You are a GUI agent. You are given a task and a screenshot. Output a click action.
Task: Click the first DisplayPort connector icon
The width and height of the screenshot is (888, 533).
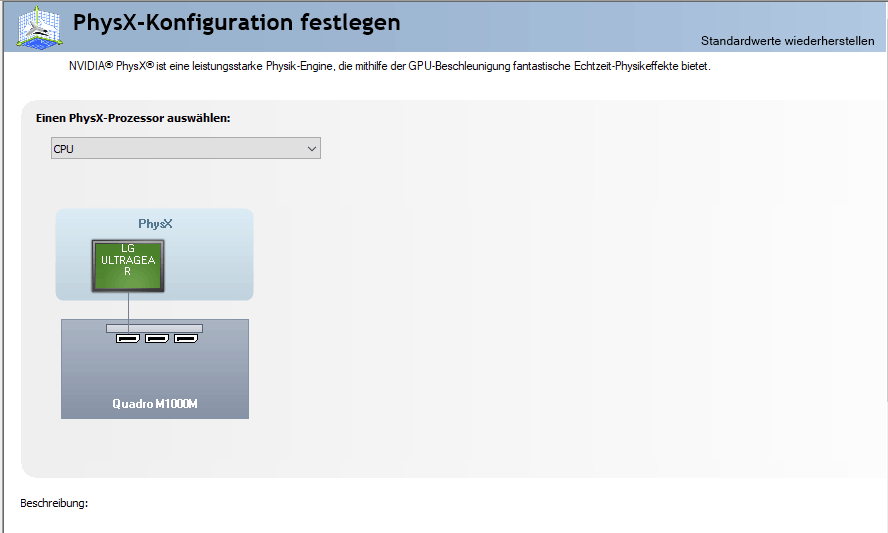point(128,338)
